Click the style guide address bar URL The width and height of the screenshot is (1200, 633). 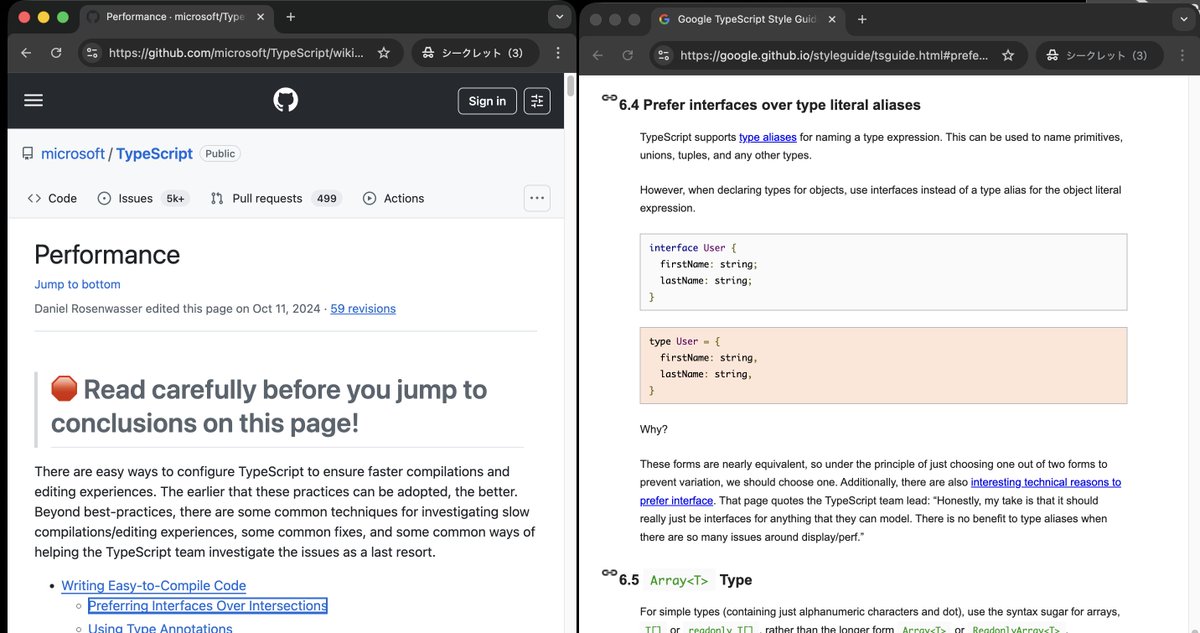point(834,55)
